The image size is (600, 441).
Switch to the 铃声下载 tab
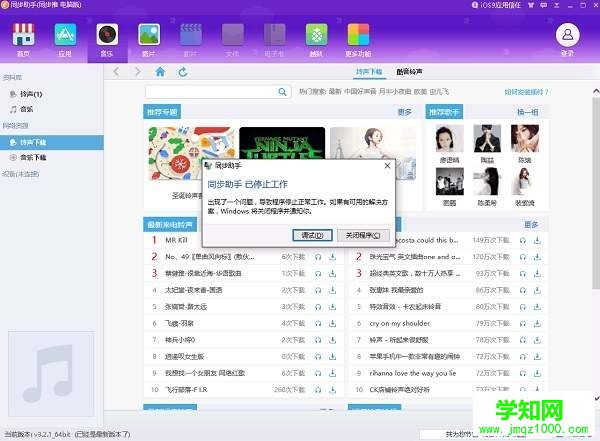tap(370, 72)
